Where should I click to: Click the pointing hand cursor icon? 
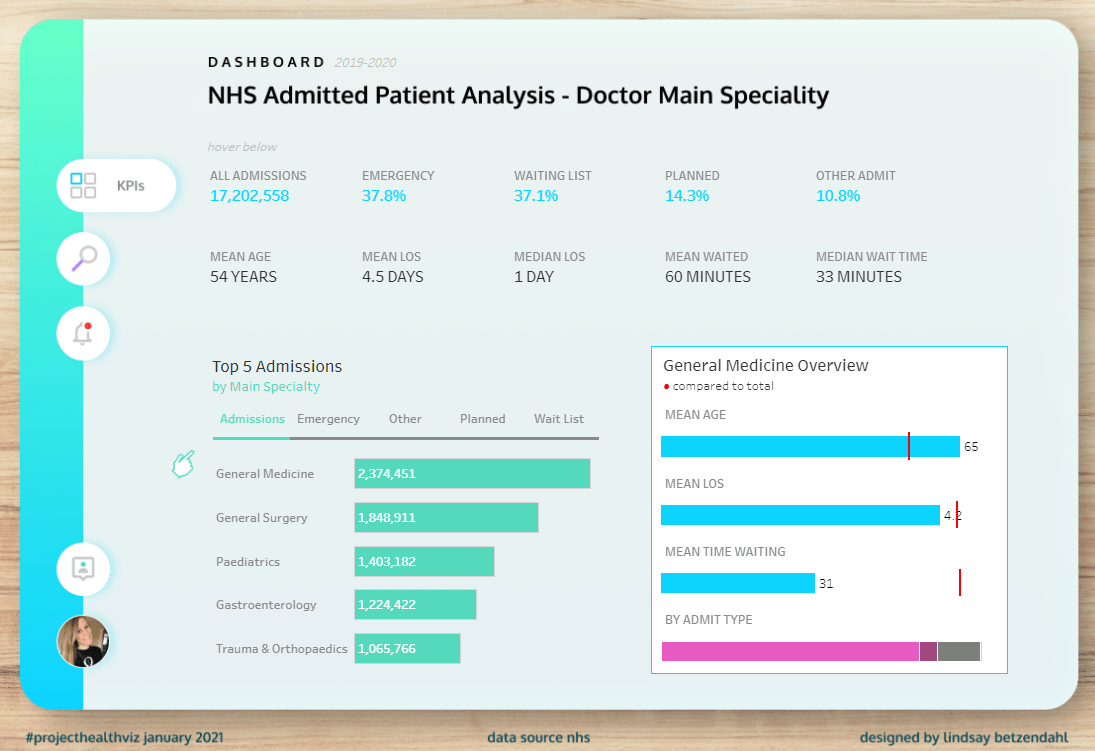pos(182,464)
